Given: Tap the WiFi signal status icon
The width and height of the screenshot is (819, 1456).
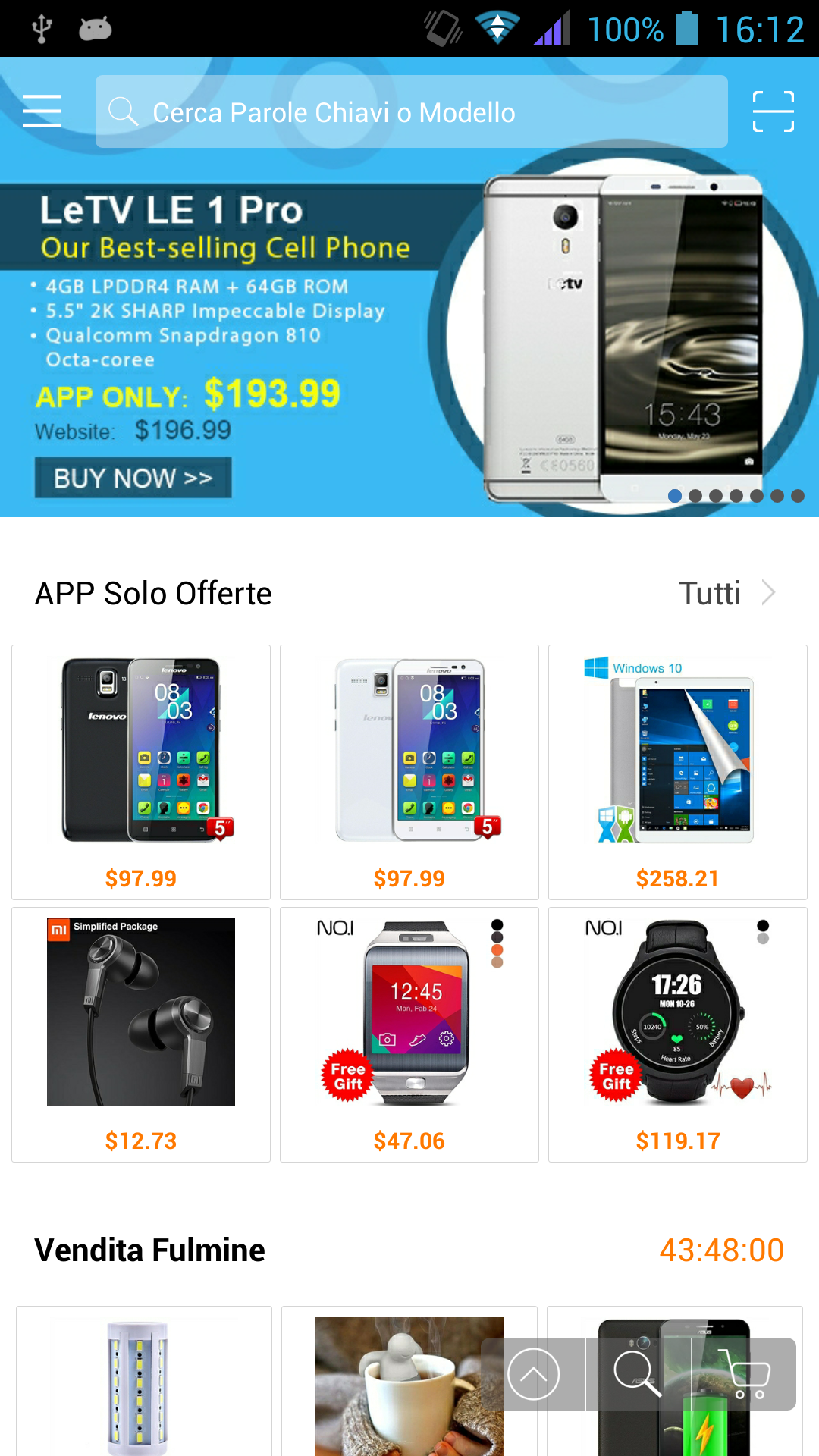Looking at the screenshot, I should tap(497, 29).
